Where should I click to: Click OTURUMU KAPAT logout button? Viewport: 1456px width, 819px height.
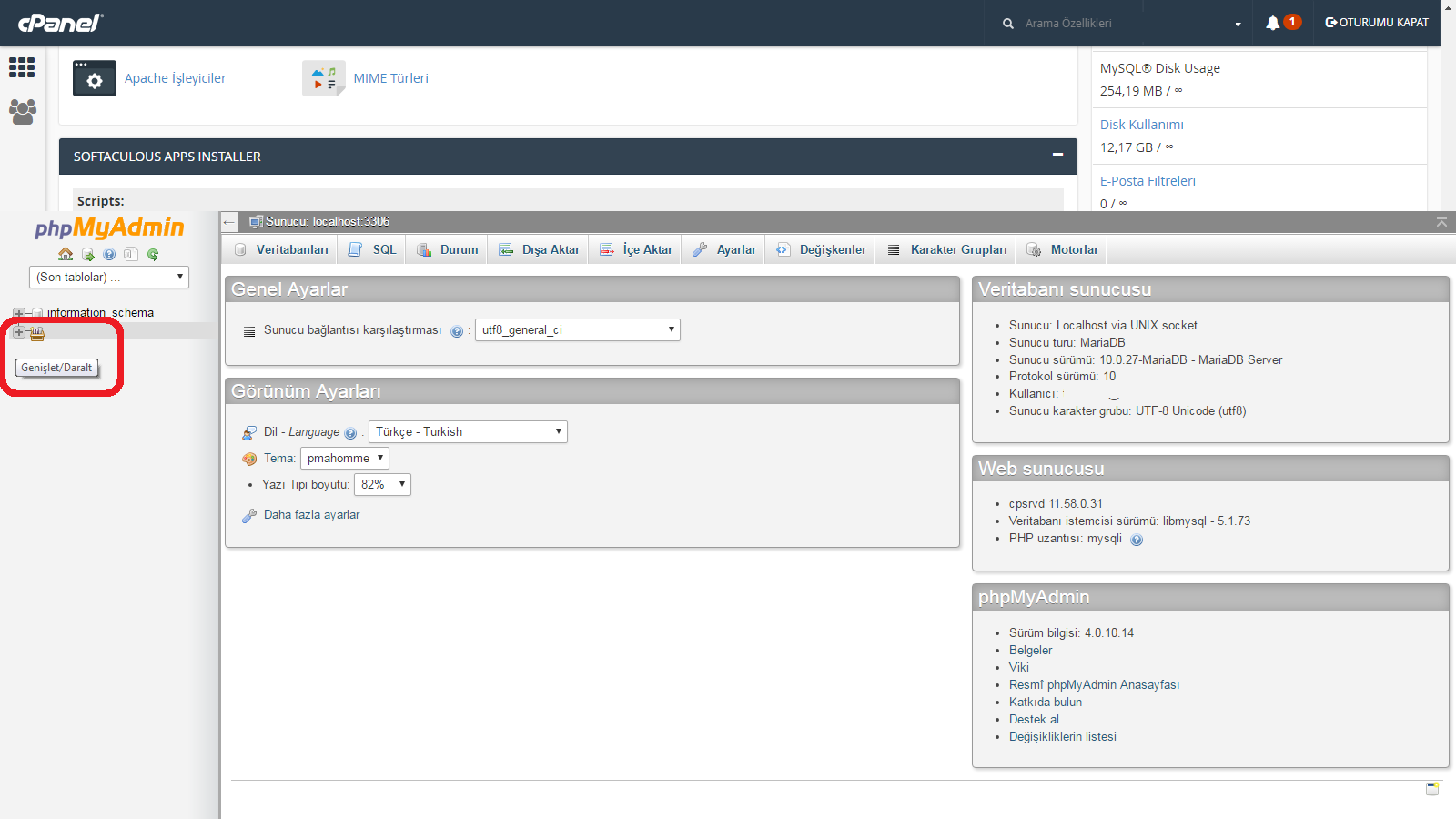point(1377,23)
